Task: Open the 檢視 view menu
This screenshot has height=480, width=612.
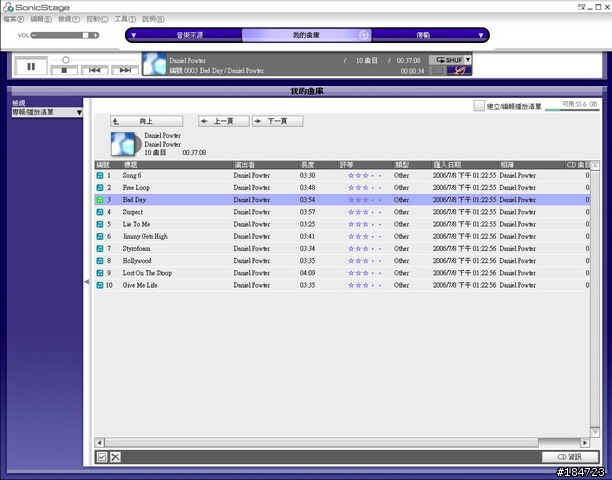Action: (x=69, y=19)
